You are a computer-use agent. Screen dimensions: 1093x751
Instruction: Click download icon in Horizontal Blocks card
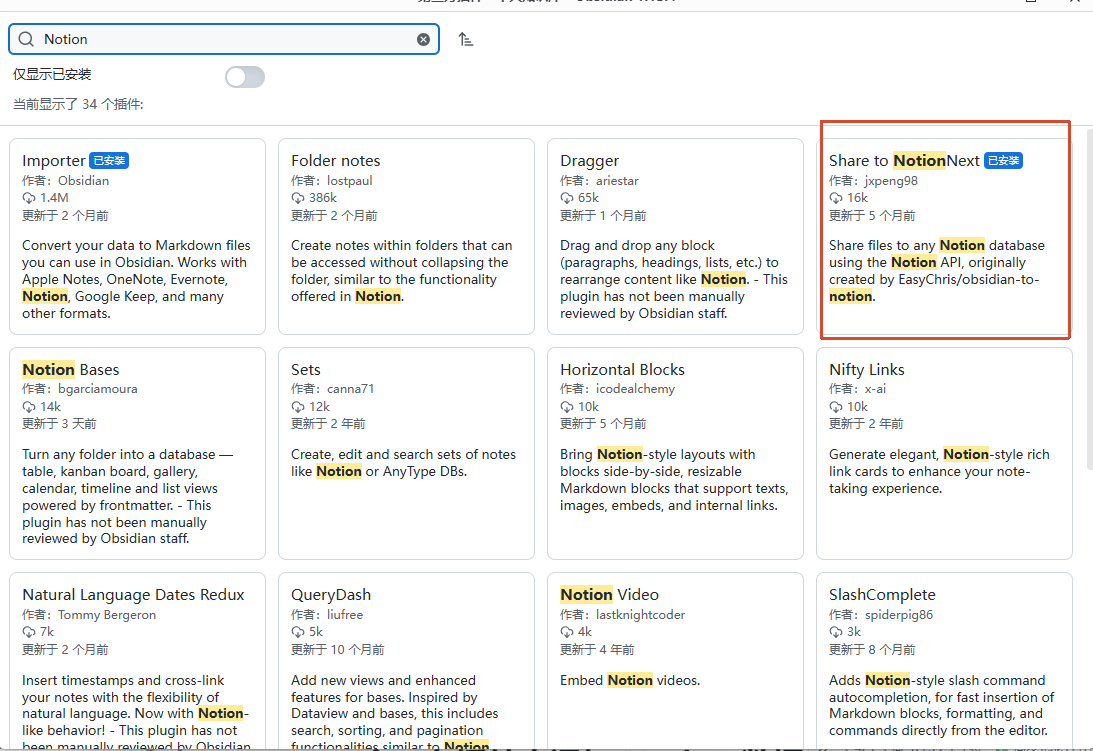(x=567, y=407)
